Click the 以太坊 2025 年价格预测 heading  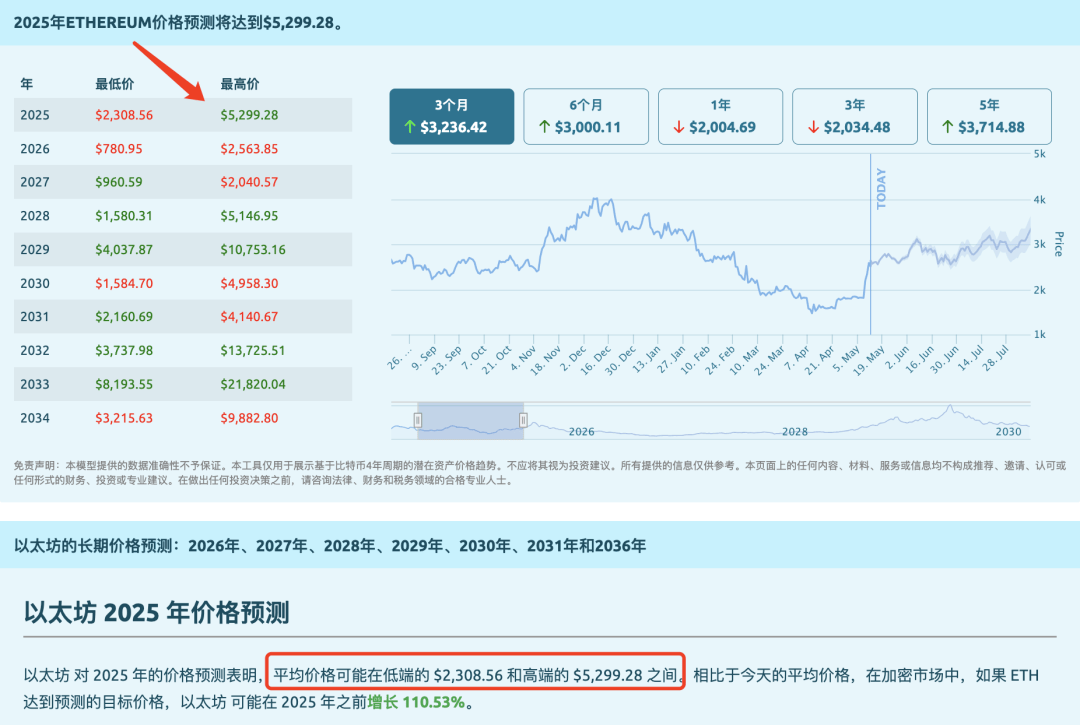click(156, 612)
